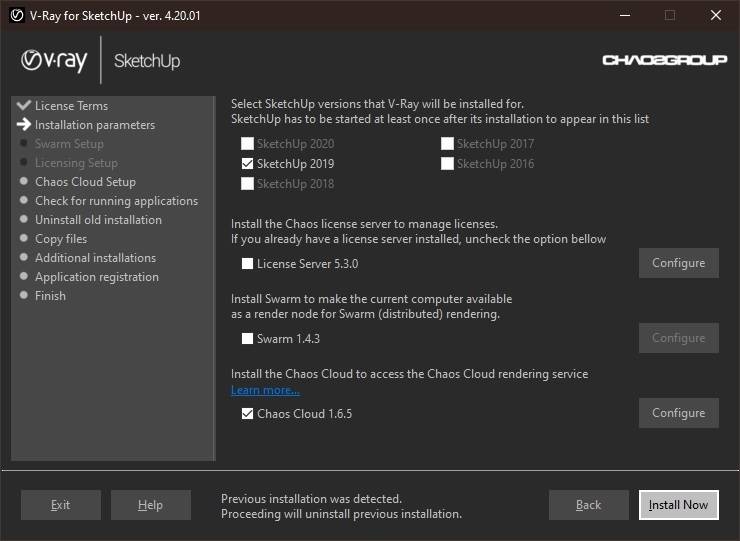Close the V-Ray installer window
740x541 pixels.
pyautogui.click(x=715, y=16)
